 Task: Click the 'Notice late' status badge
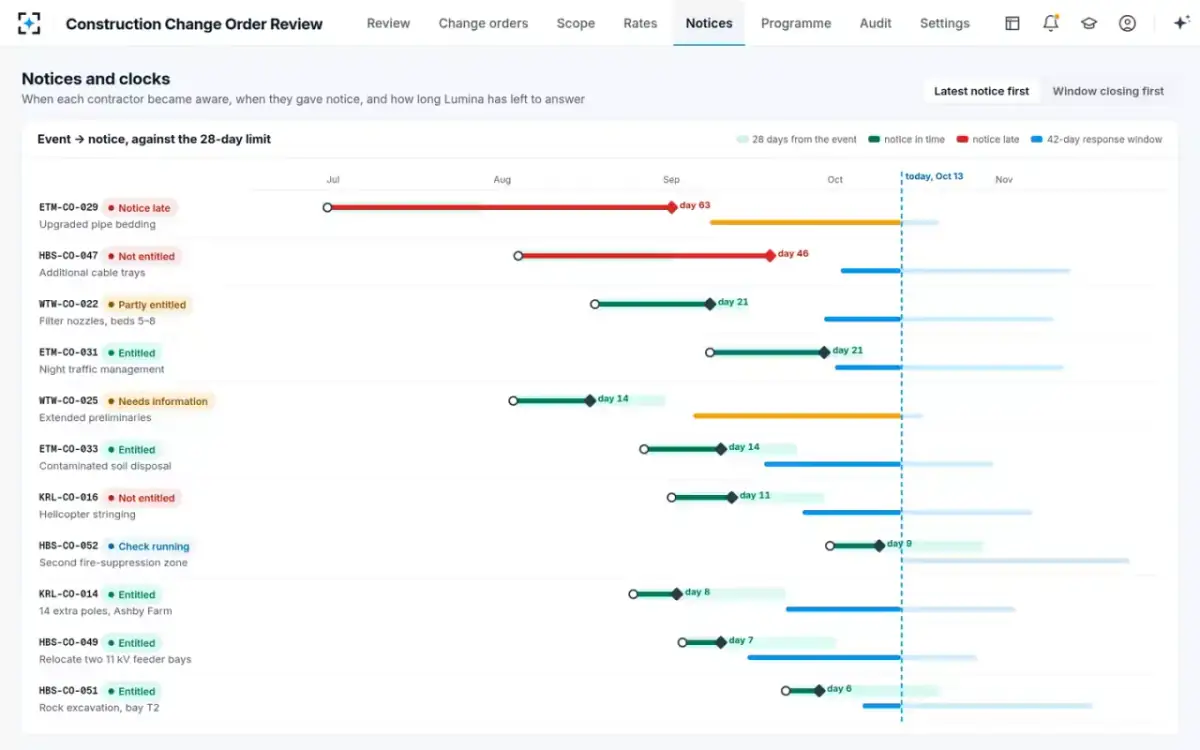tap(140, 208)
